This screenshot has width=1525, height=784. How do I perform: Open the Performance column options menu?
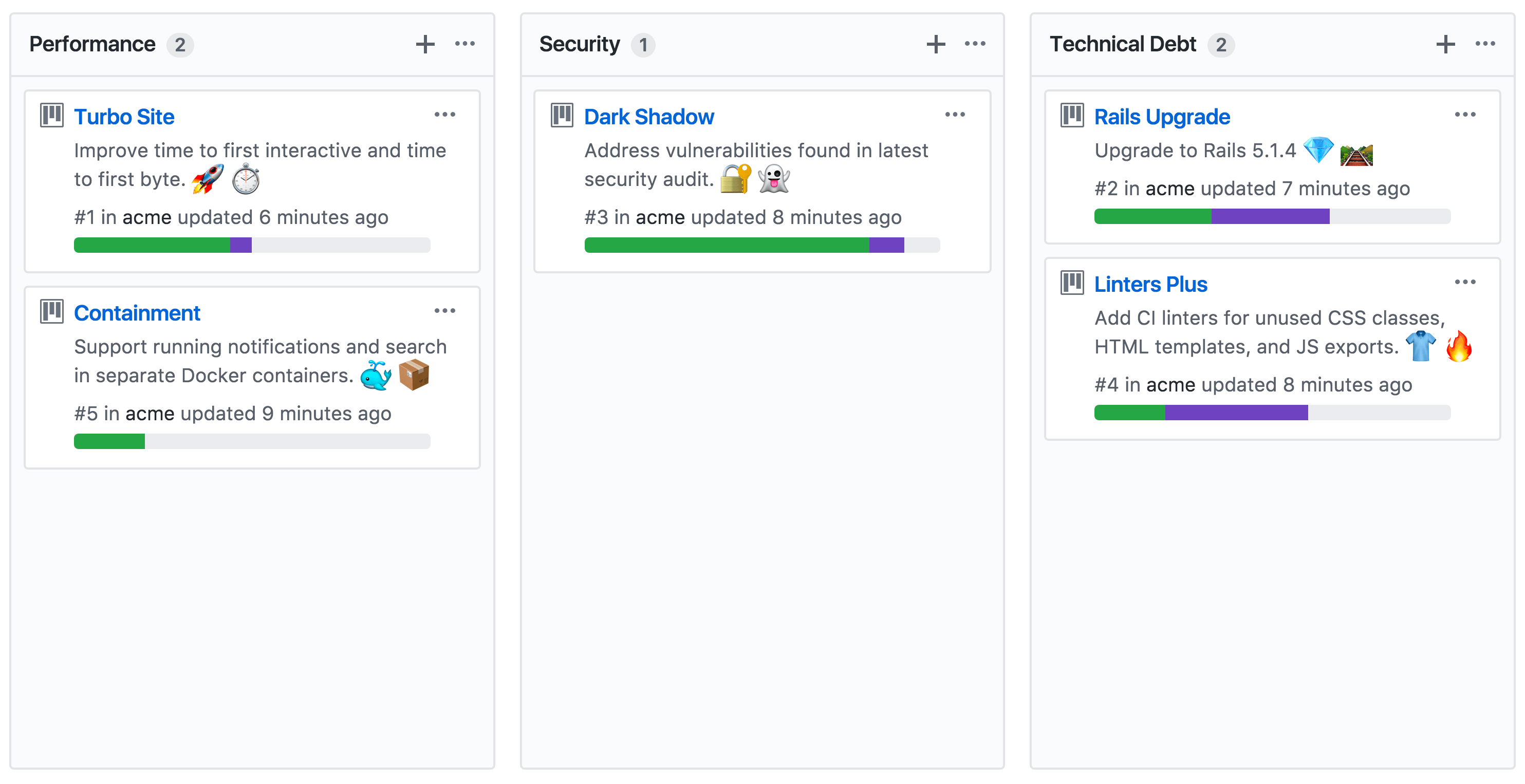[x=464, y=44]
